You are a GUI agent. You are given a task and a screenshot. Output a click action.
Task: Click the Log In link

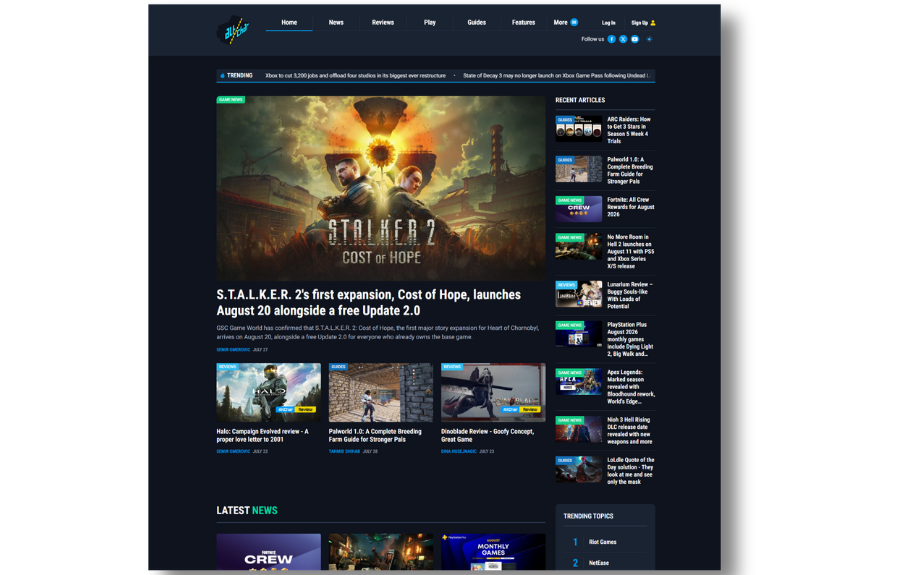coord(608,23)
